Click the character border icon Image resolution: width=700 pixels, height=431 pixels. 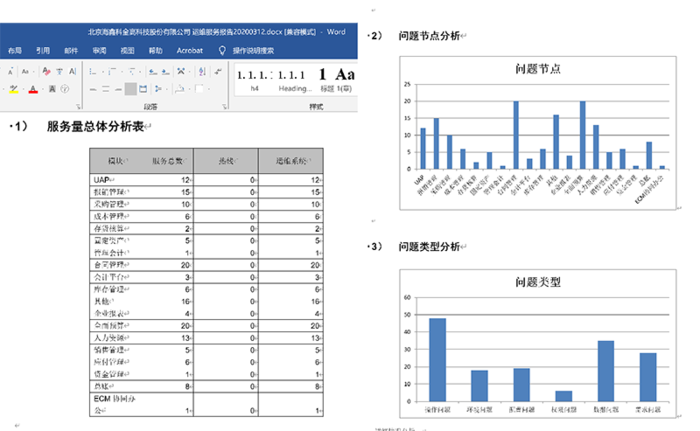(x=72, y=71)
